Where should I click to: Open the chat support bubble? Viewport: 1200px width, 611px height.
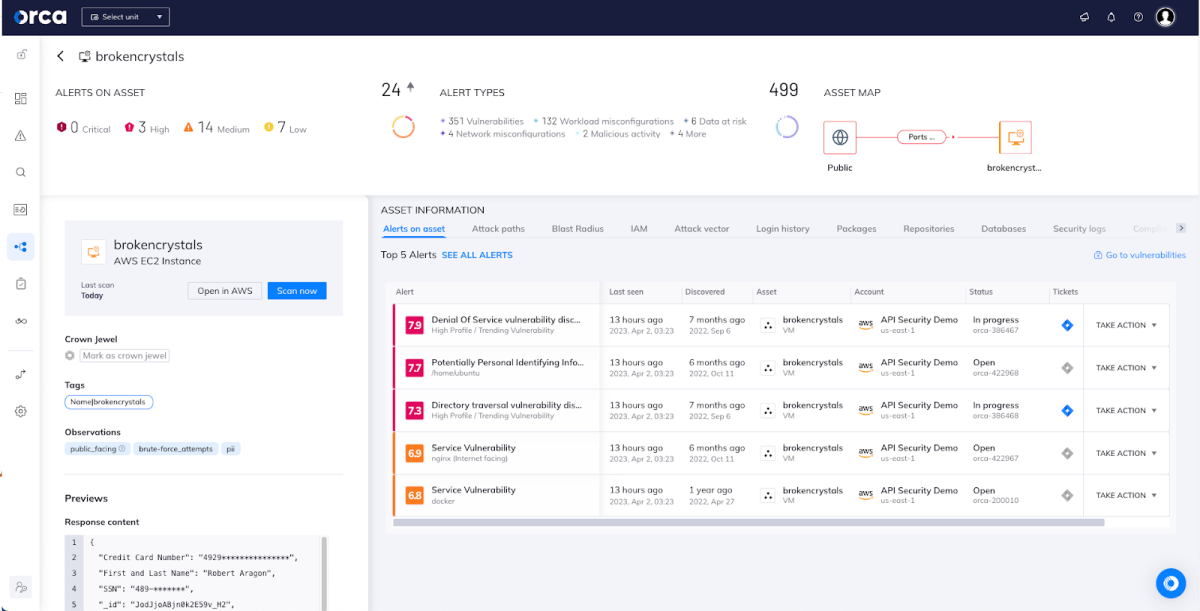coord(1170,583)
